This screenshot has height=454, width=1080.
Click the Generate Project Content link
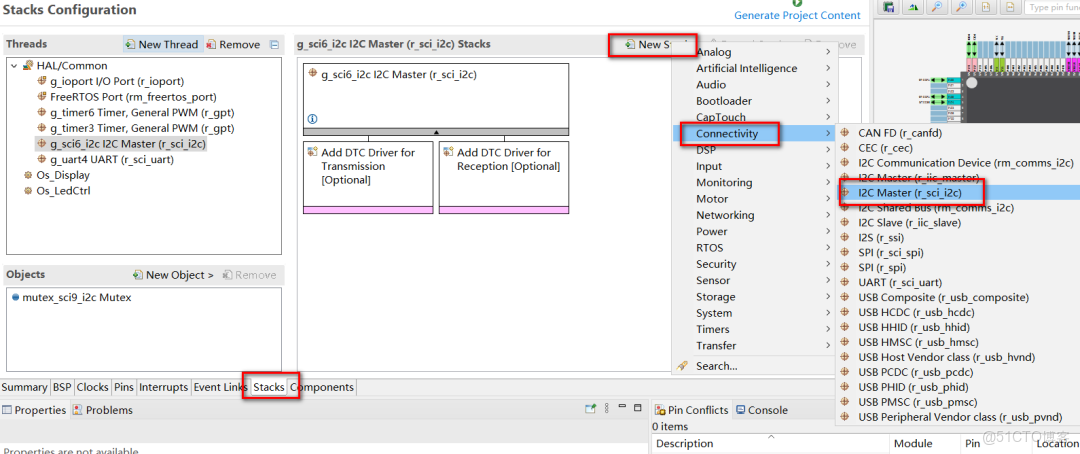[797, 15]
